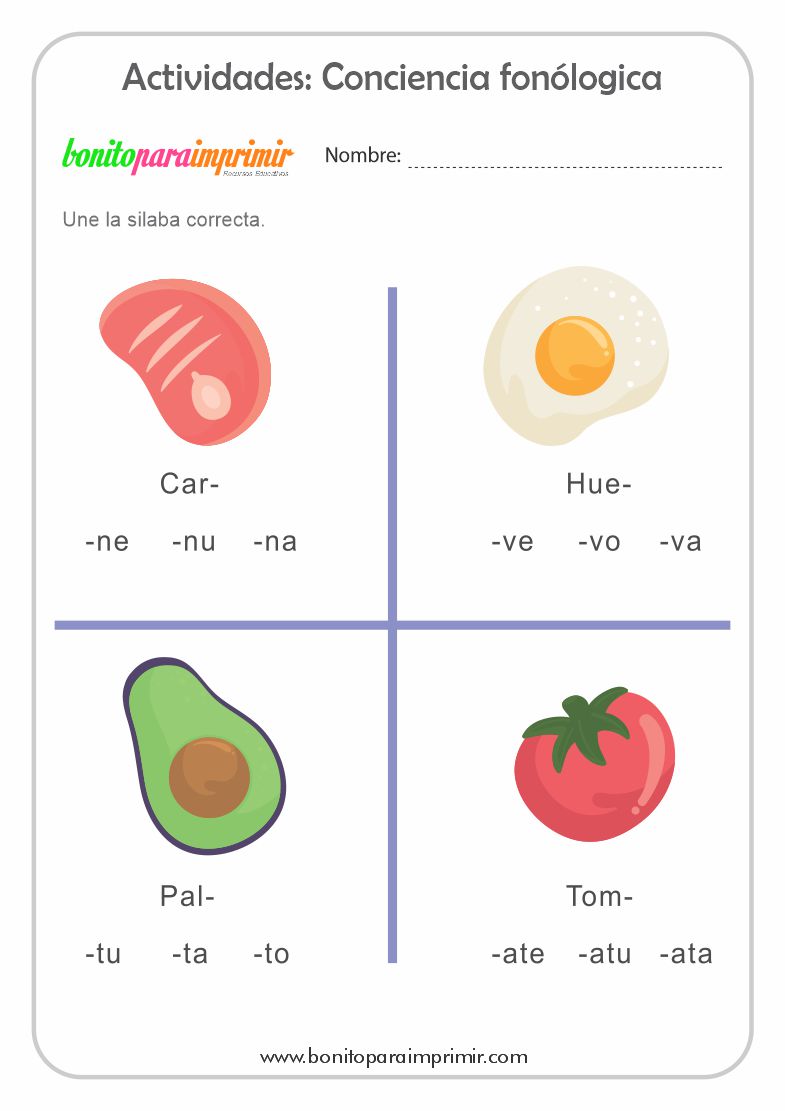Select the "-ate" ending under Tom-
The width and height of the screenshot is (785, 1111).
click(518, 954)
